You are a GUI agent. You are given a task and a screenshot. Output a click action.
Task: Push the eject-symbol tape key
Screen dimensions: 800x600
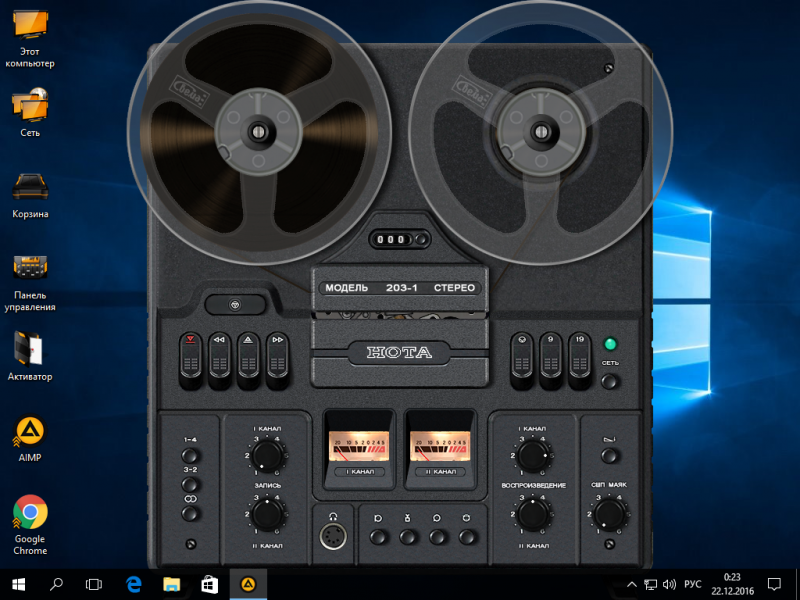coord(248,360)
